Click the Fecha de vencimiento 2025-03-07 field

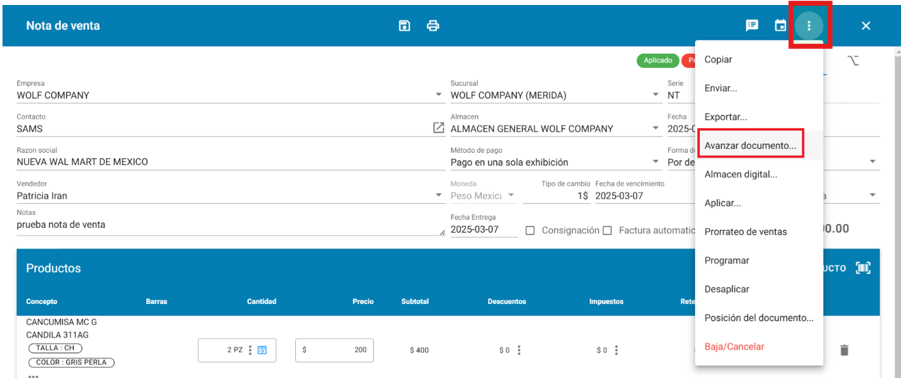[x=644, y=196]
